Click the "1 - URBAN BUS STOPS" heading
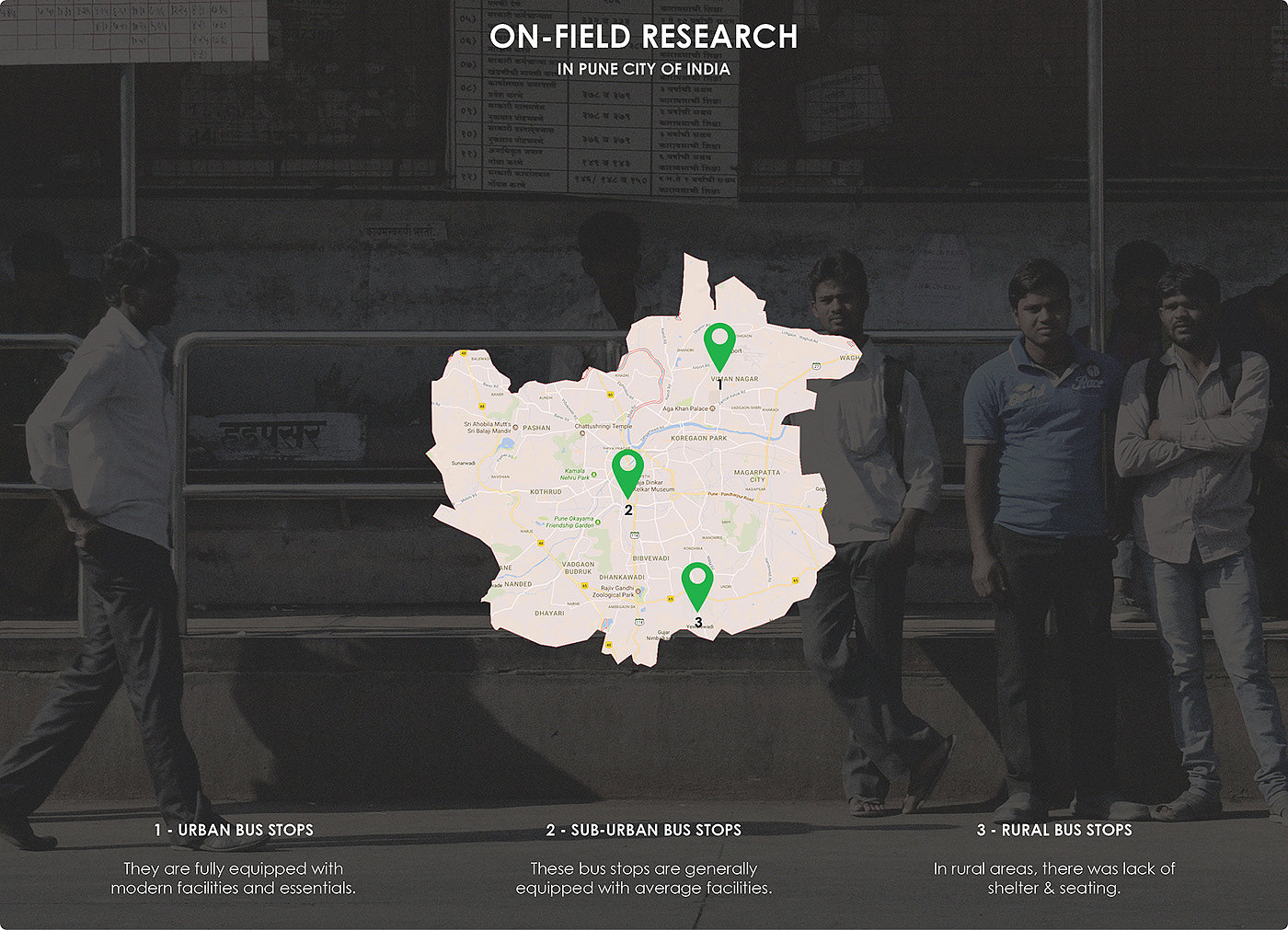Viewport: 1288px width, 930px height. point(234,830)
